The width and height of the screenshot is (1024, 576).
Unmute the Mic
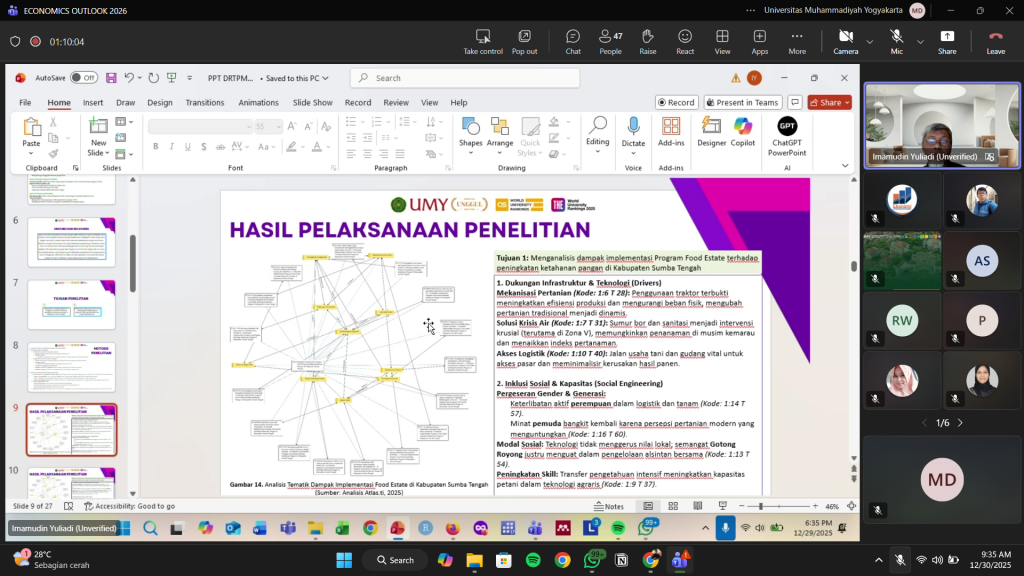tap(896, 41)
